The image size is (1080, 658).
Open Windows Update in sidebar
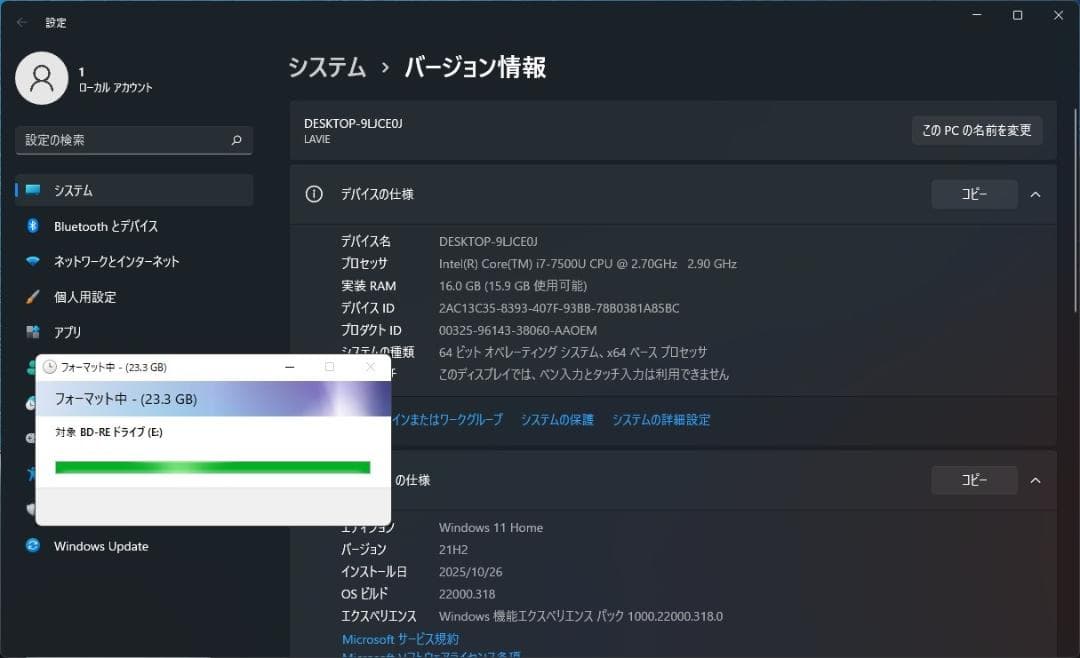pos(100,546)
